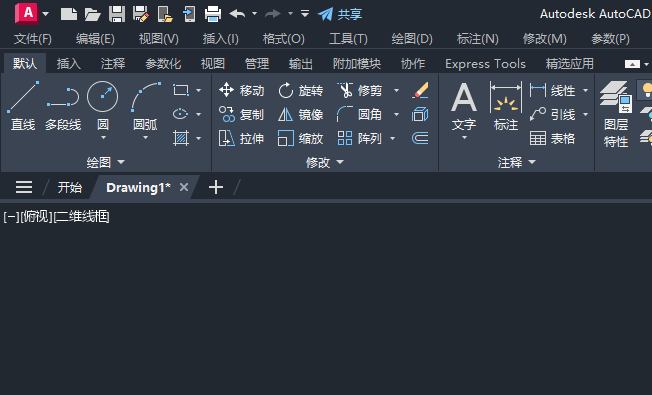652x395 pixels.
Task: Click the New file icon
Action: pos(69,14)
